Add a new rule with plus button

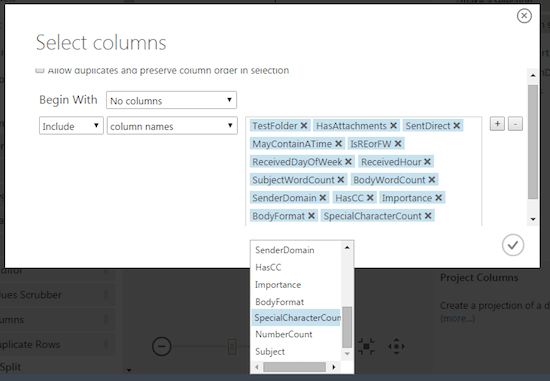tap(497, 124)
